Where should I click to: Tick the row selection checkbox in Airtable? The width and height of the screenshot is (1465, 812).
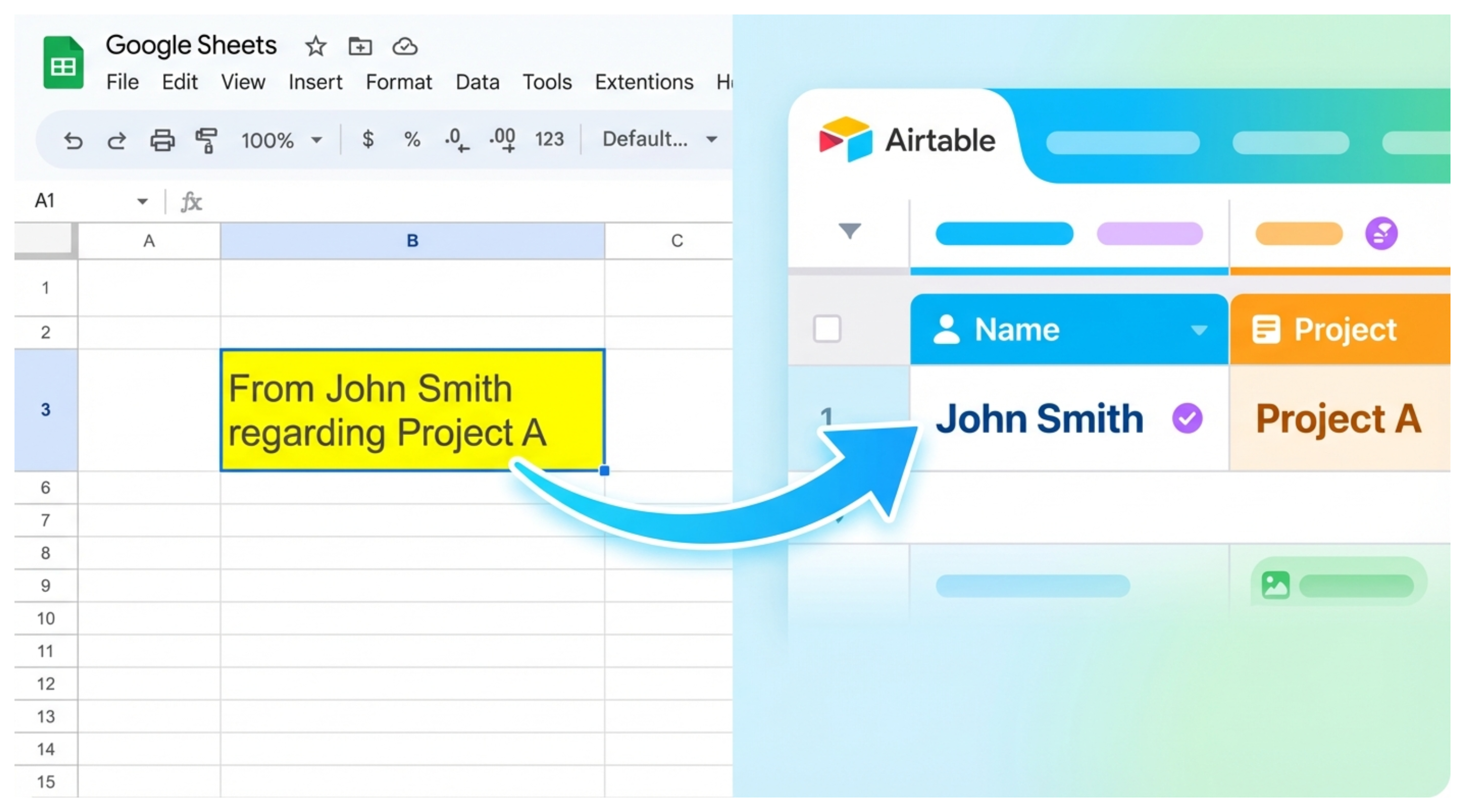pyautogui.click(x=827, y=329)
